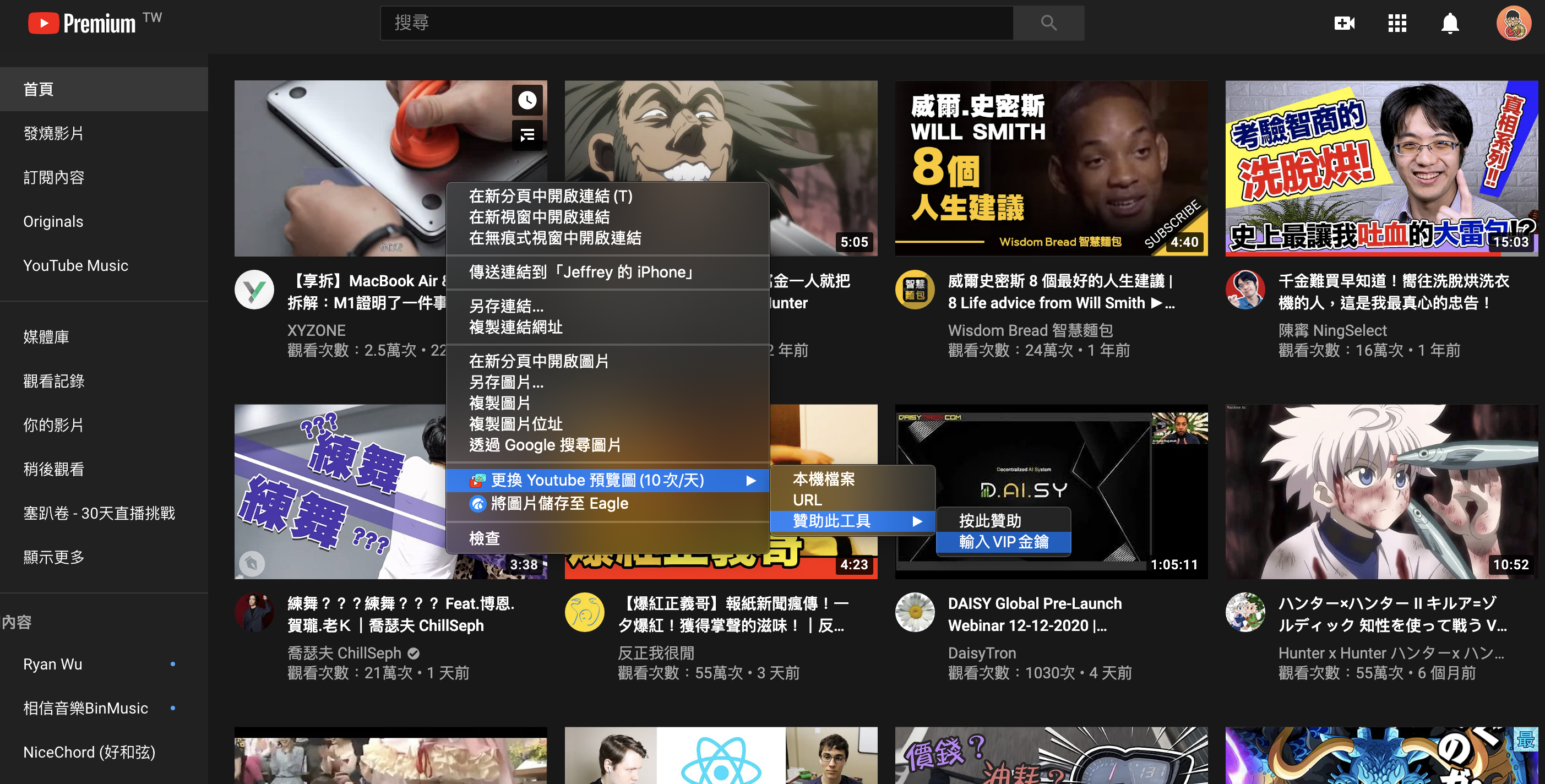This screenshot has width=1545, height=784.
Task: Go to 首頁 in sidebar
Action: tap(104, 89)
